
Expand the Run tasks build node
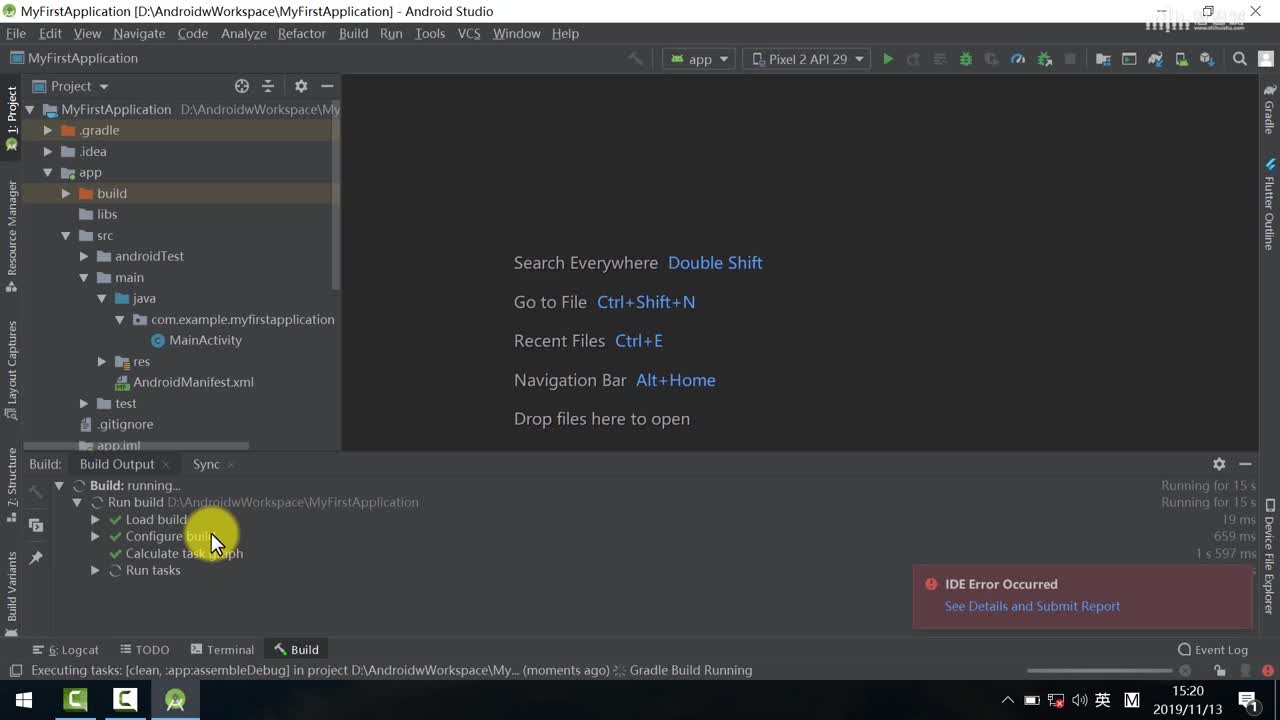click(x=95, y=570)
